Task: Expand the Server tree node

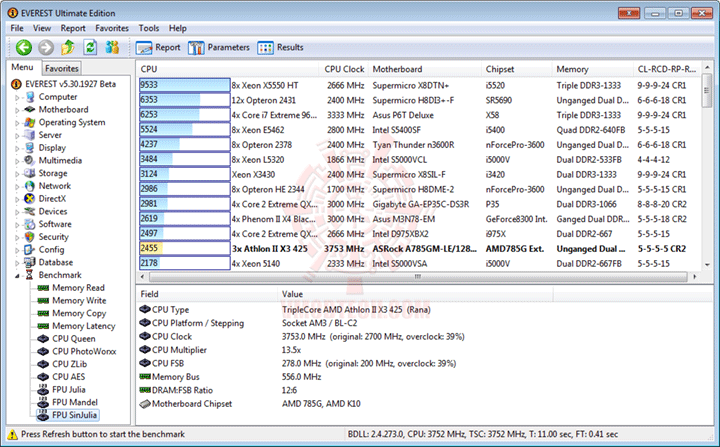Action: tap(17, 136)
